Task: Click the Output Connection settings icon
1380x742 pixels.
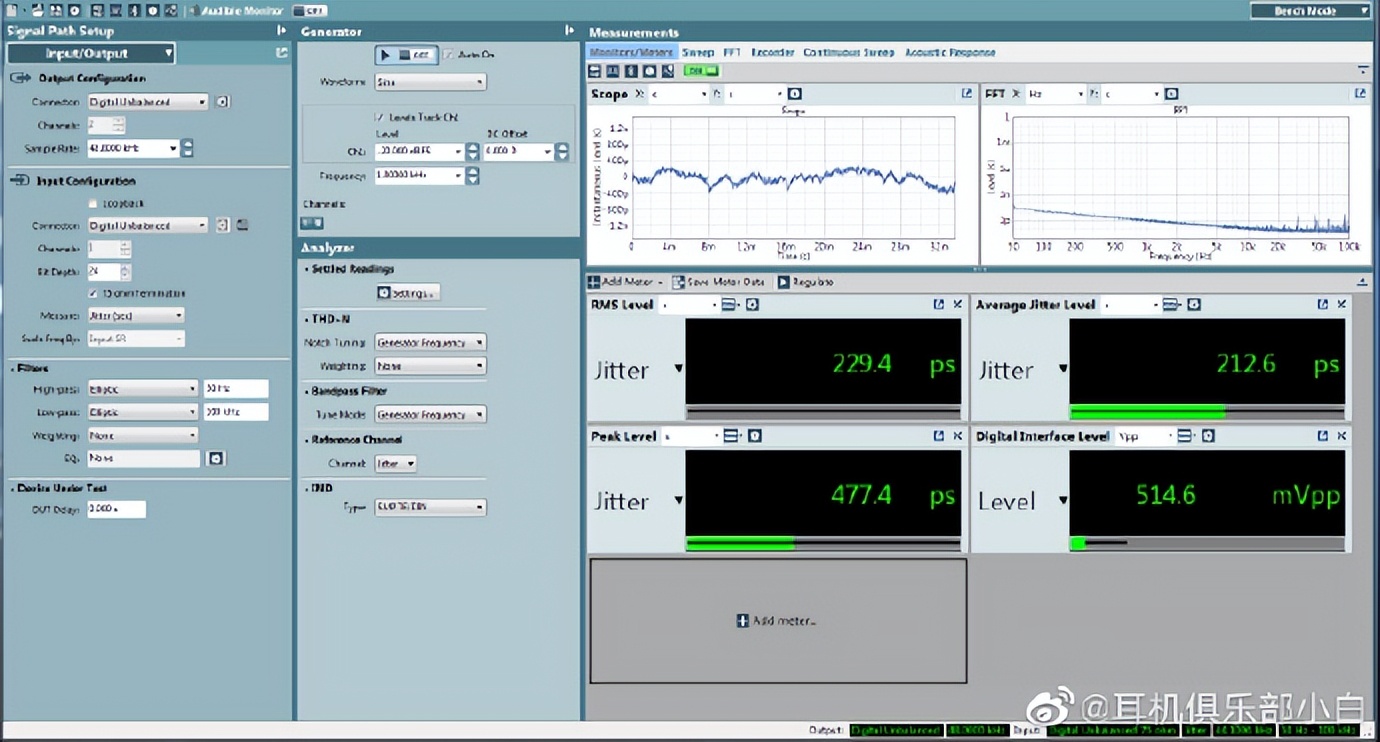Action: click(223, 102)
